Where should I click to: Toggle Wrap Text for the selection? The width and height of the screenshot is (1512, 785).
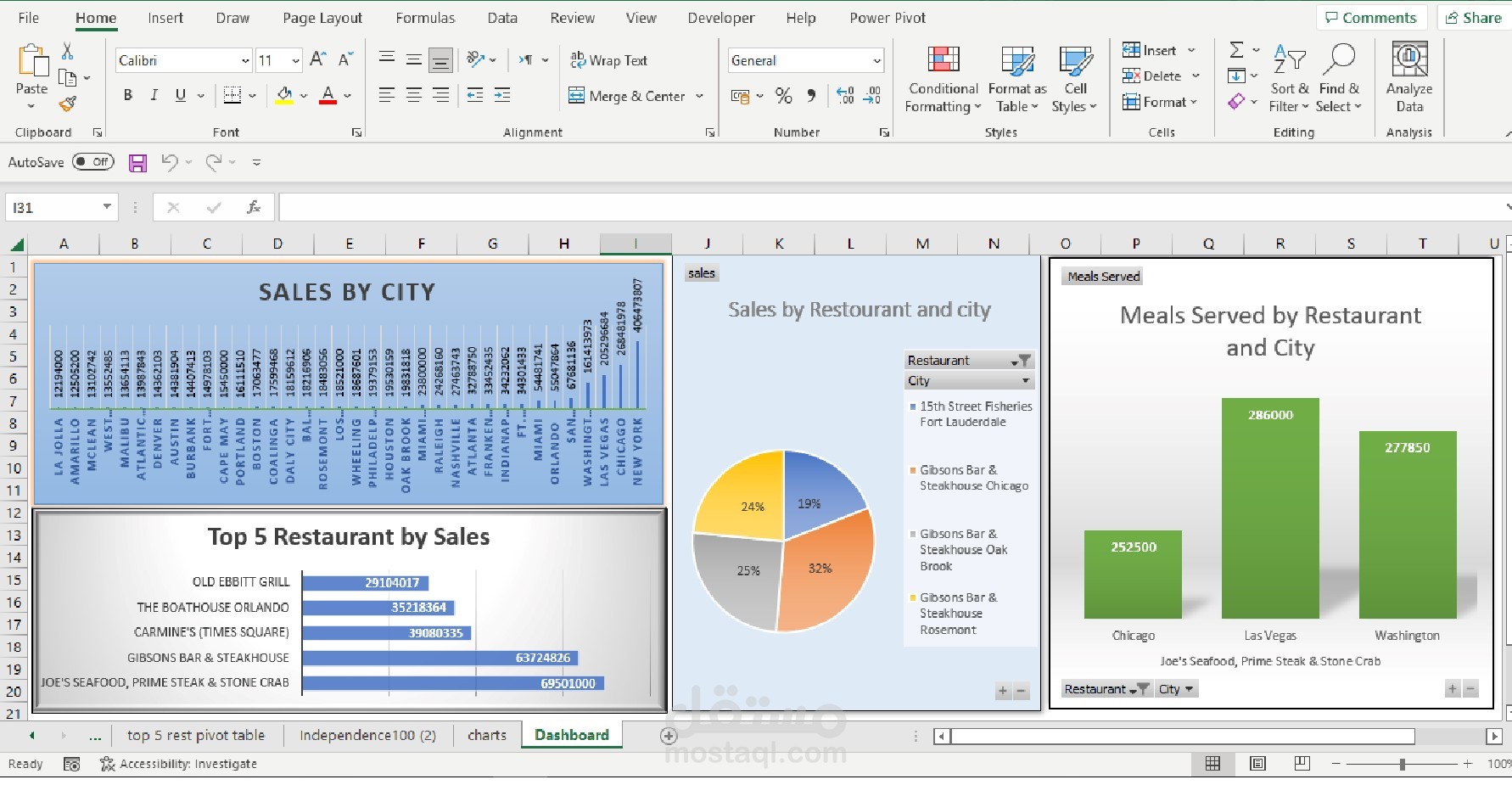[x=609, y=59]
